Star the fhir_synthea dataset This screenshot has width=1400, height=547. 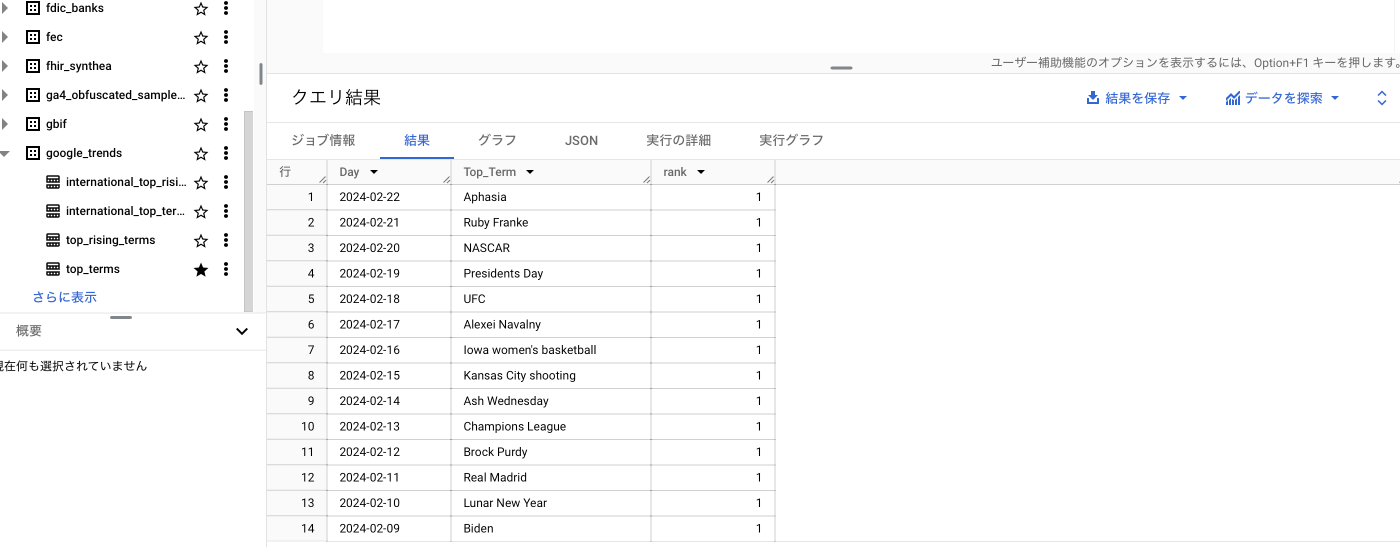pyautogui.click(x=201, y=66)
